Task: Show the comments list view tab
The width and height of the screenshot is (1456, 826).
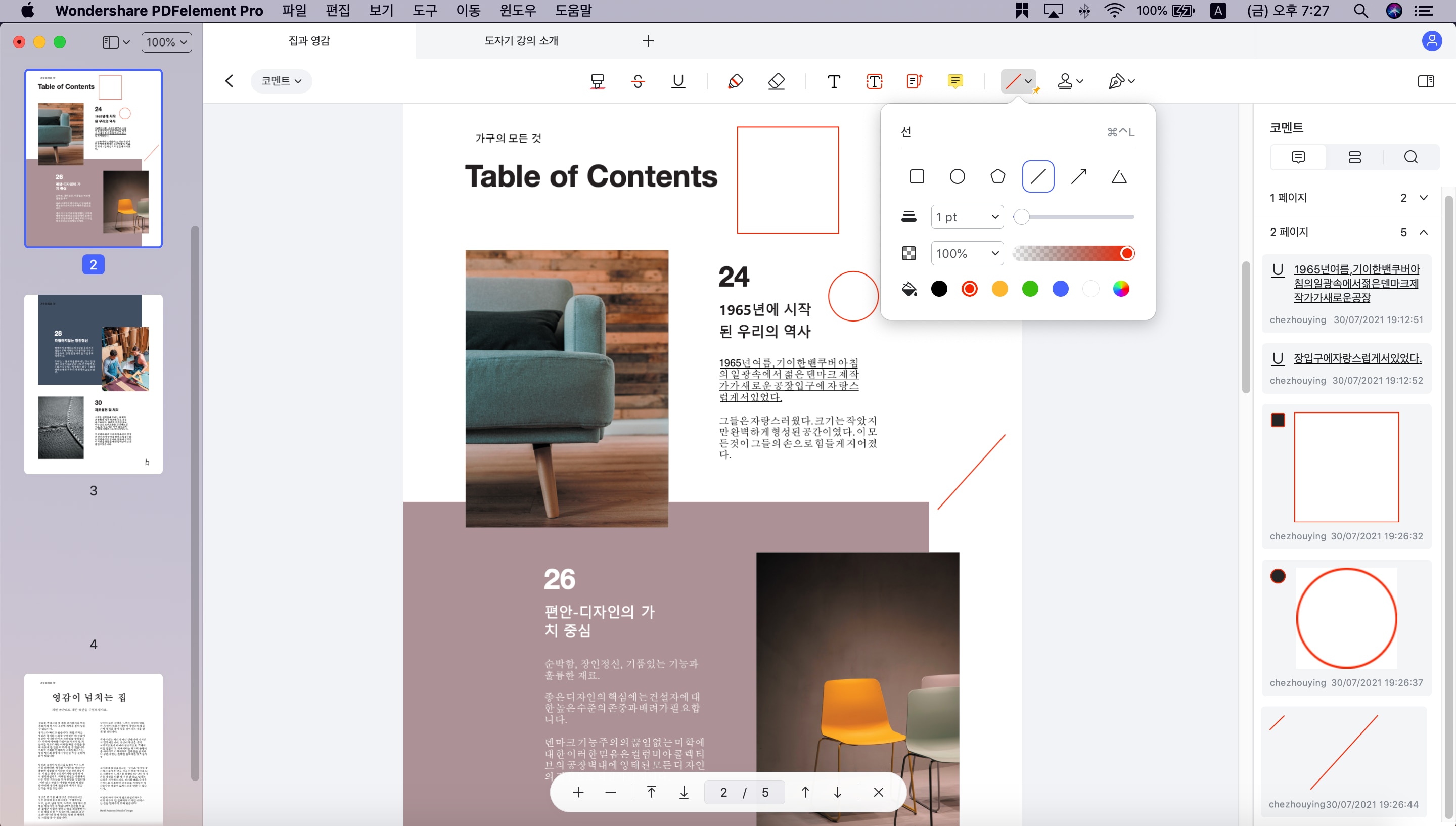Action: [x=1298, y=157]
